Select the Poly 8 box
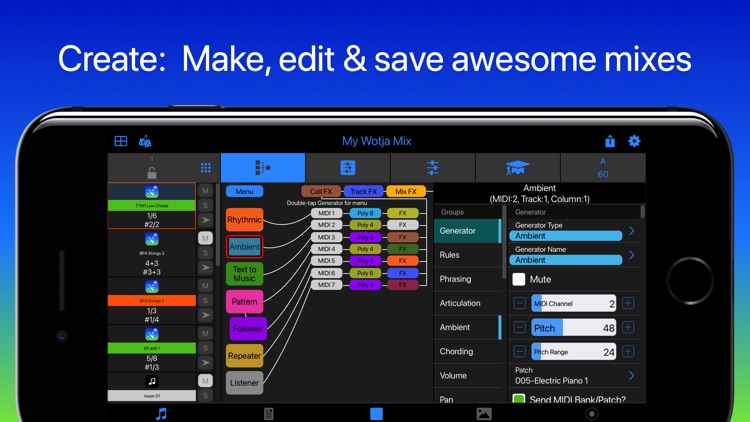Image resolution: width=750 pixels, height=422 pixels. coord(365,213)
